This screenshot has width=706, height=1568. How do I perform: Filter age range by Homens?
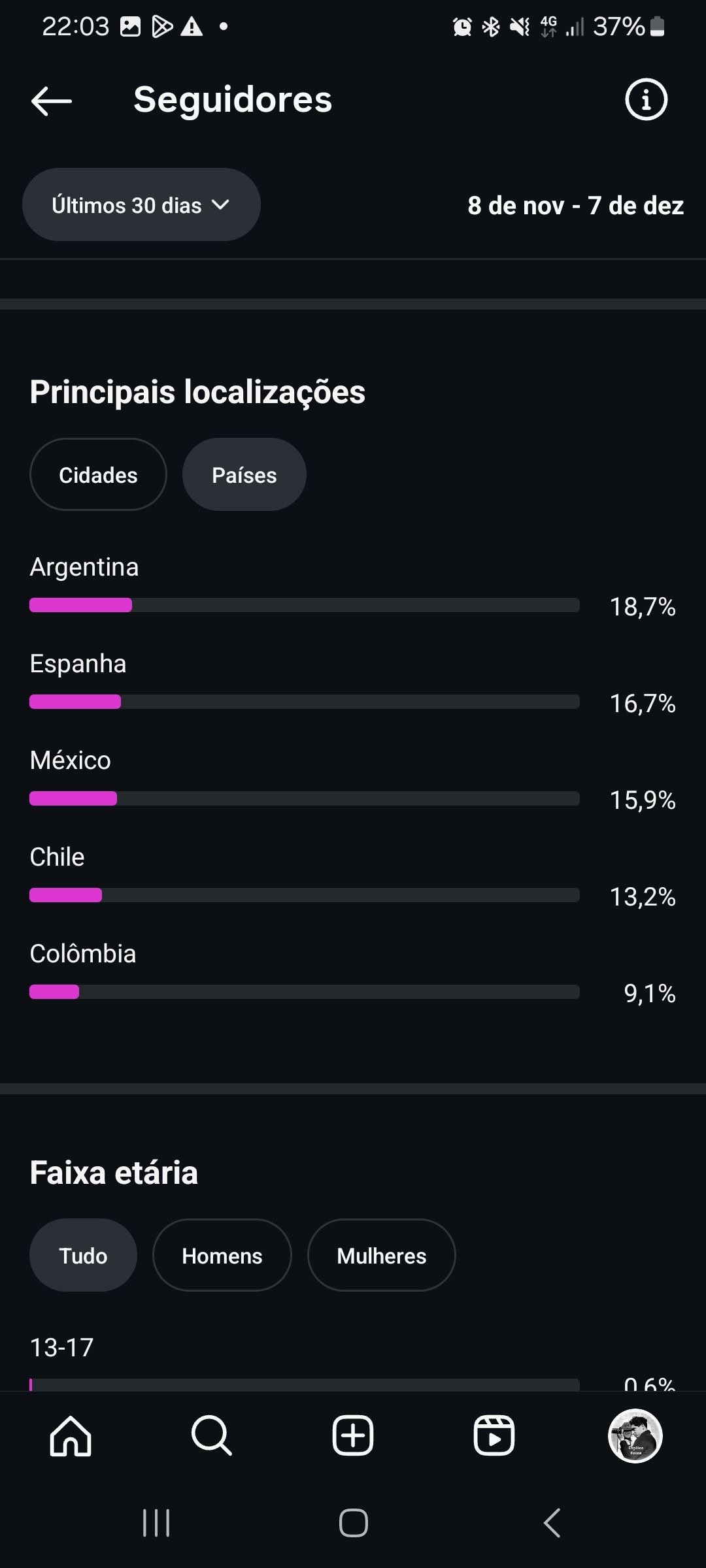[x=222, y=1255]
